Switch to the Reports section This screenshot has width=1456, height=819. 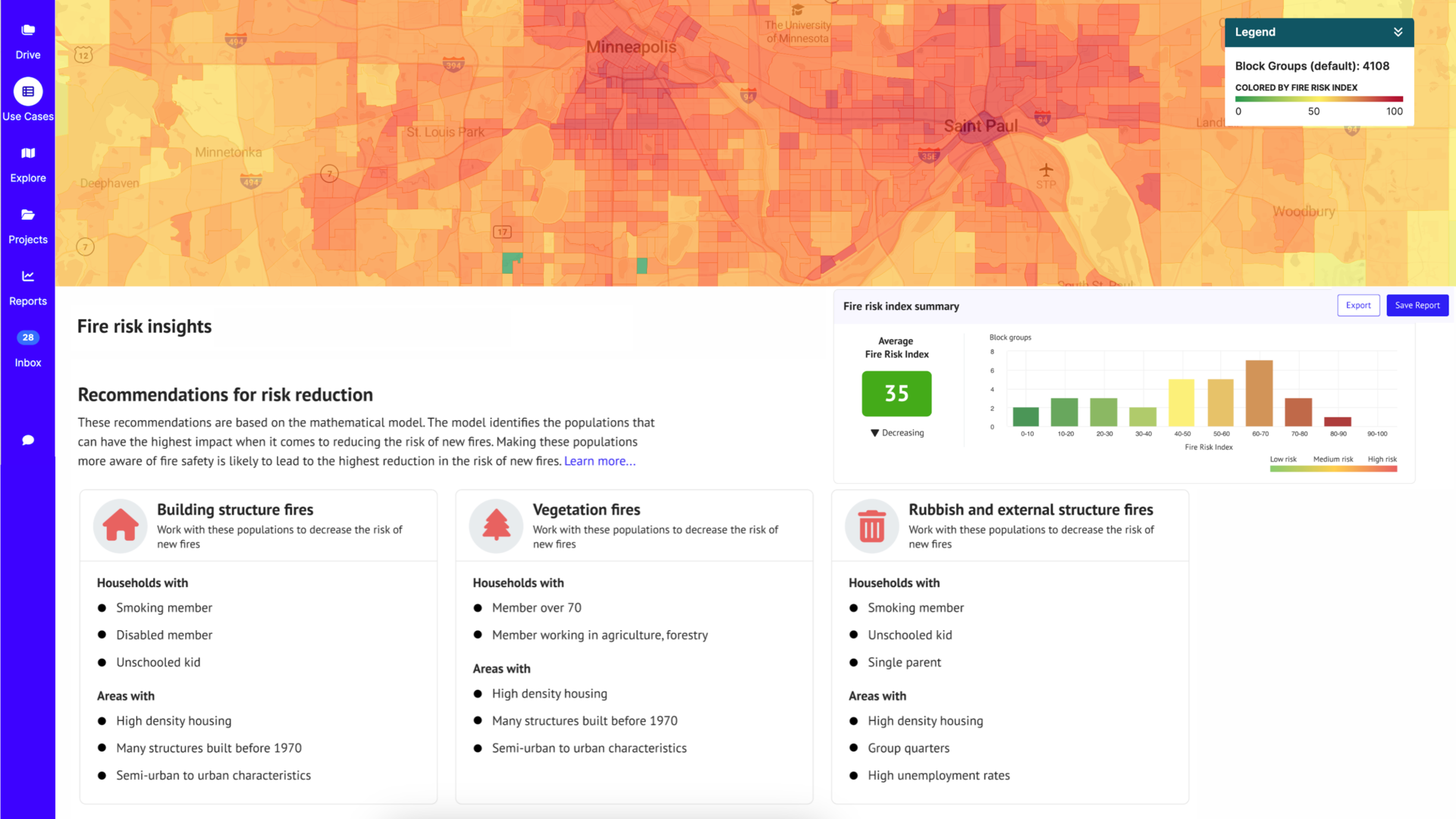click(27, 286)
